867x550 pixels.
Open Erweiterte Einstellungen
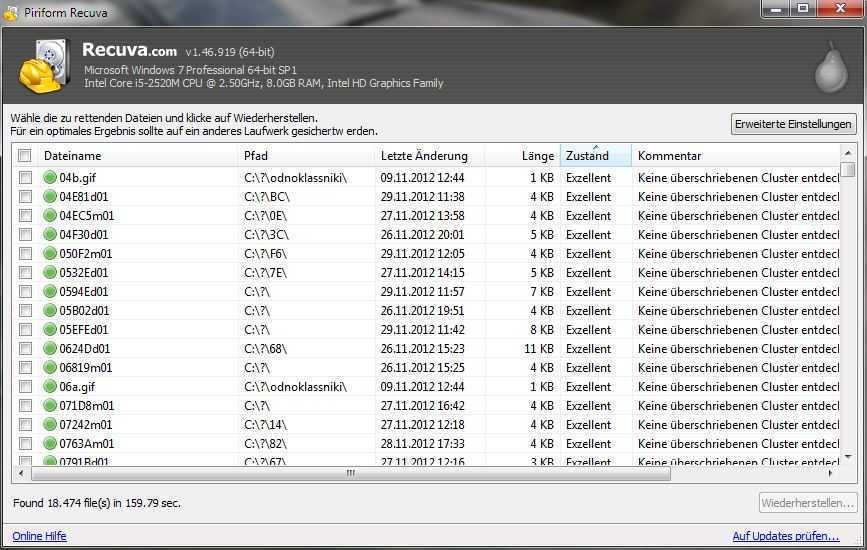coord(793,124)
